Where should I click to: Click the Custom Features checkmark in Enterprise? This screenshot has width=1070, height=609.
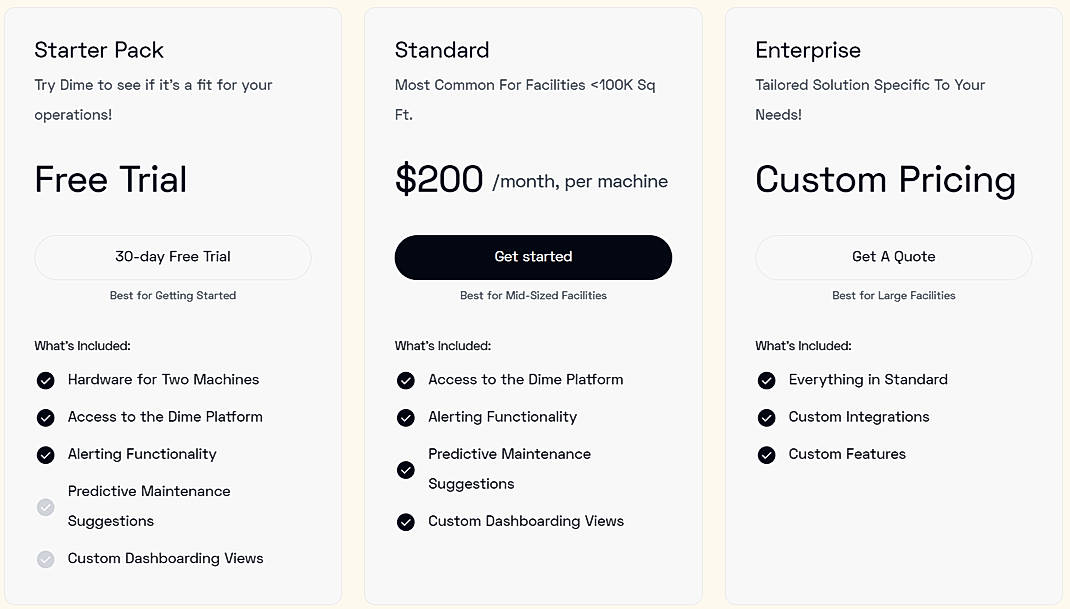pyautogui.click(x=766, y=454)
